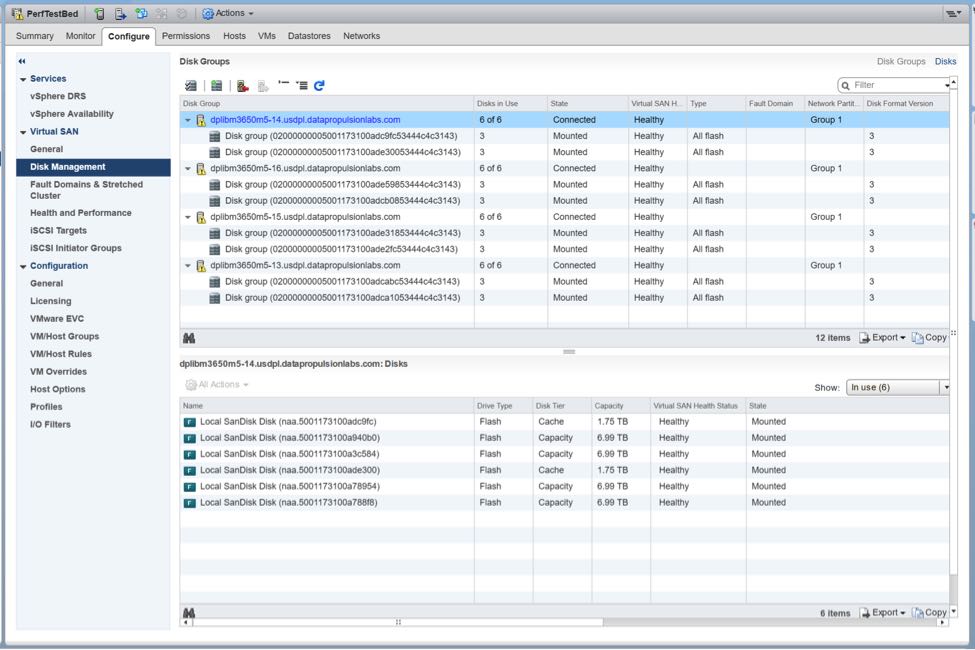
Task: Click the Create Disk Group toolbar icon
Action: click(x=217, y=85)
